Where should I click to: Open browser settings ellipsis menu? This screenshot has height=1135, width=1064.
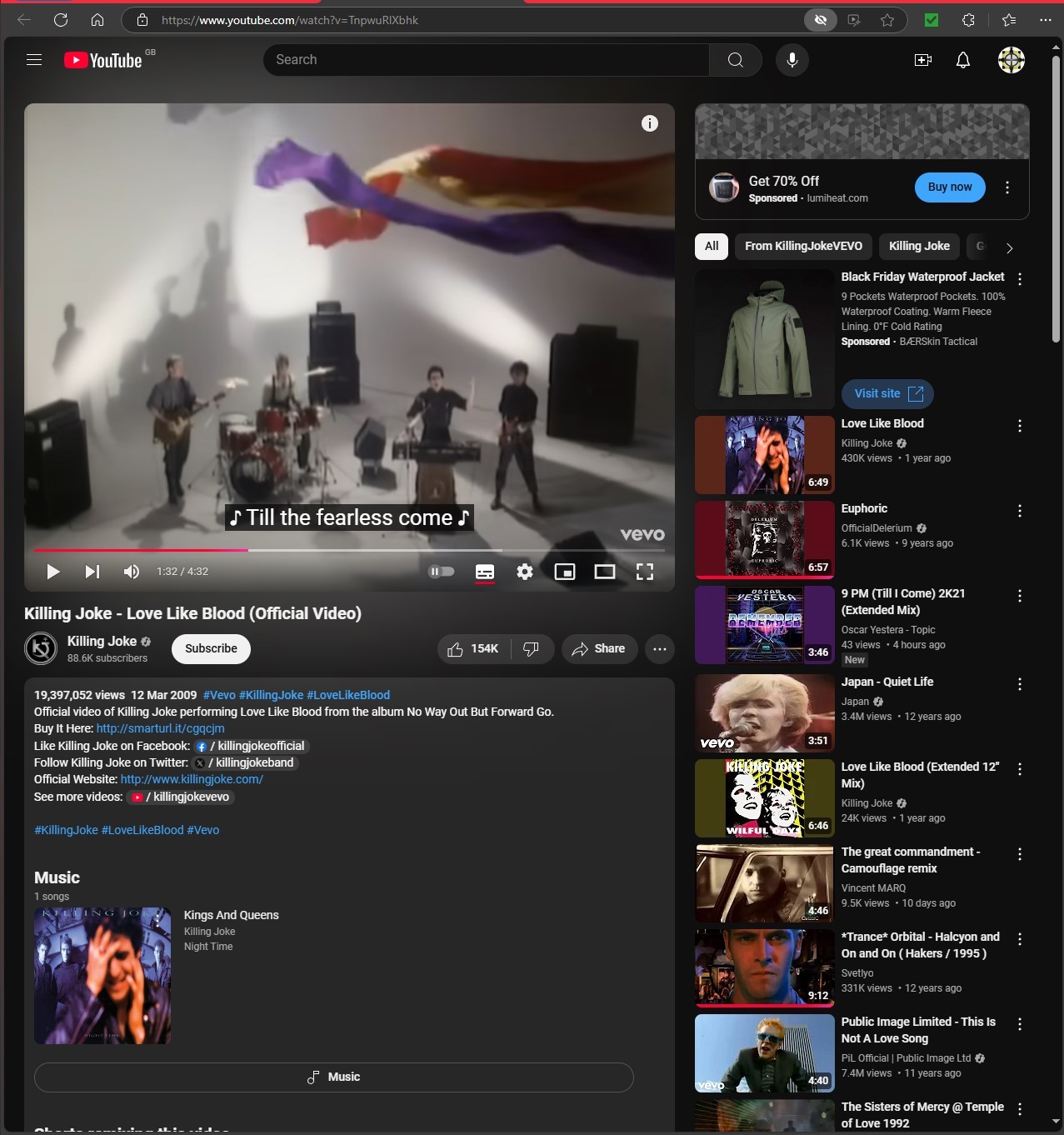(x=1046, y=20)
